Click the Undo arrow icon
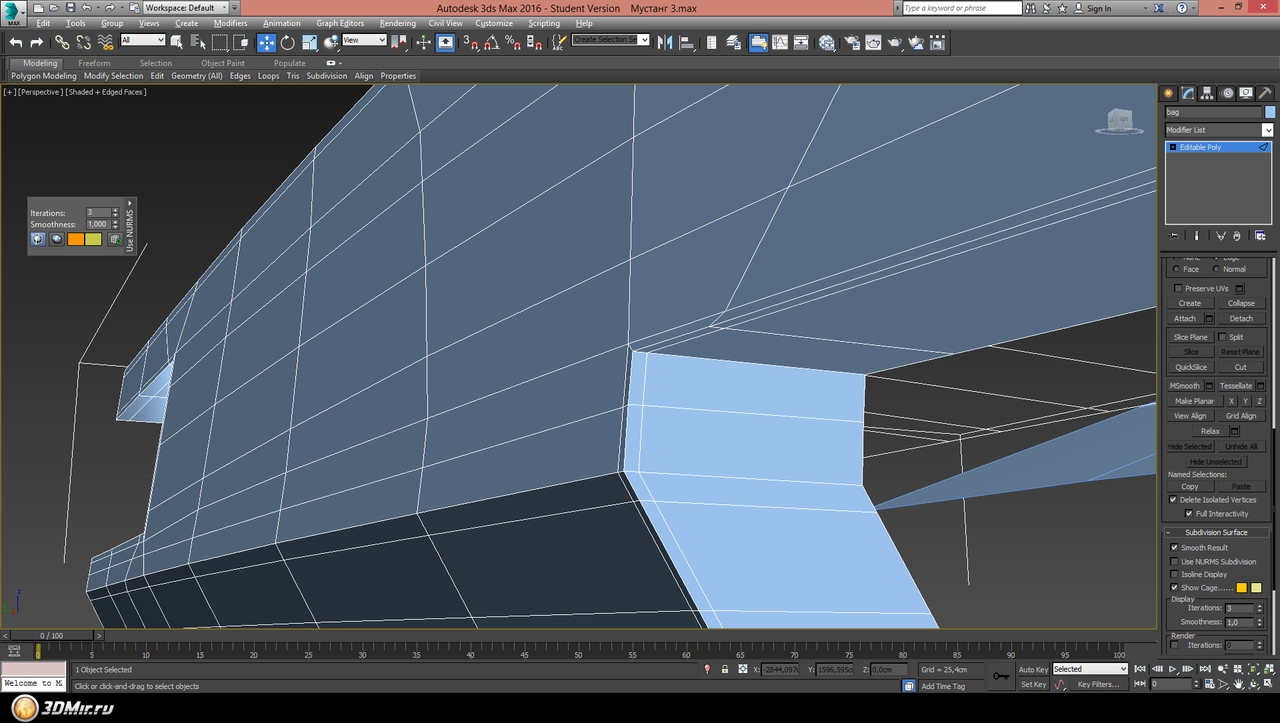This screenshot has height=723, width=1280. point(16,42)
